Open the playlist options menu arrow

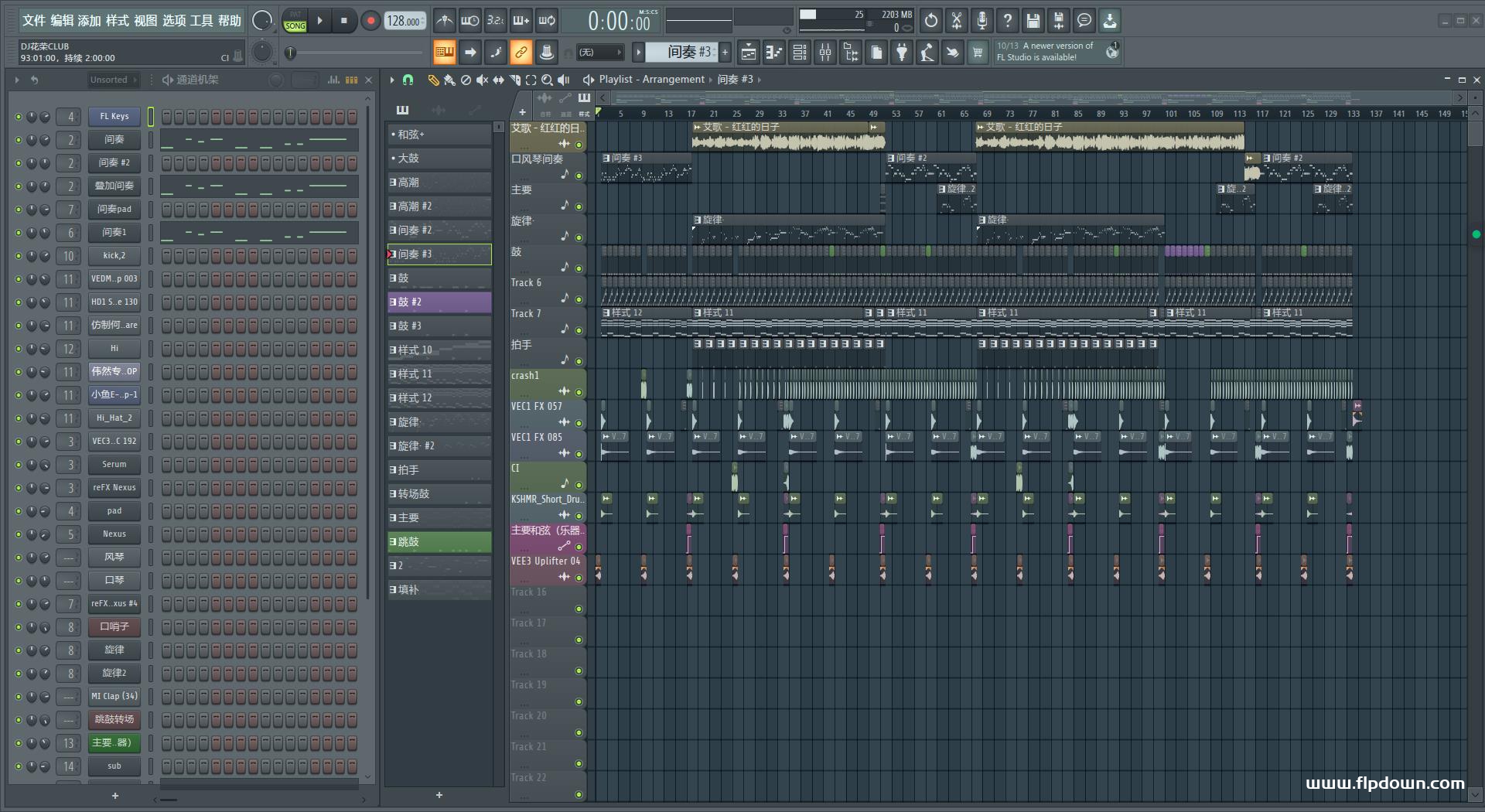(x=392, y=80)
